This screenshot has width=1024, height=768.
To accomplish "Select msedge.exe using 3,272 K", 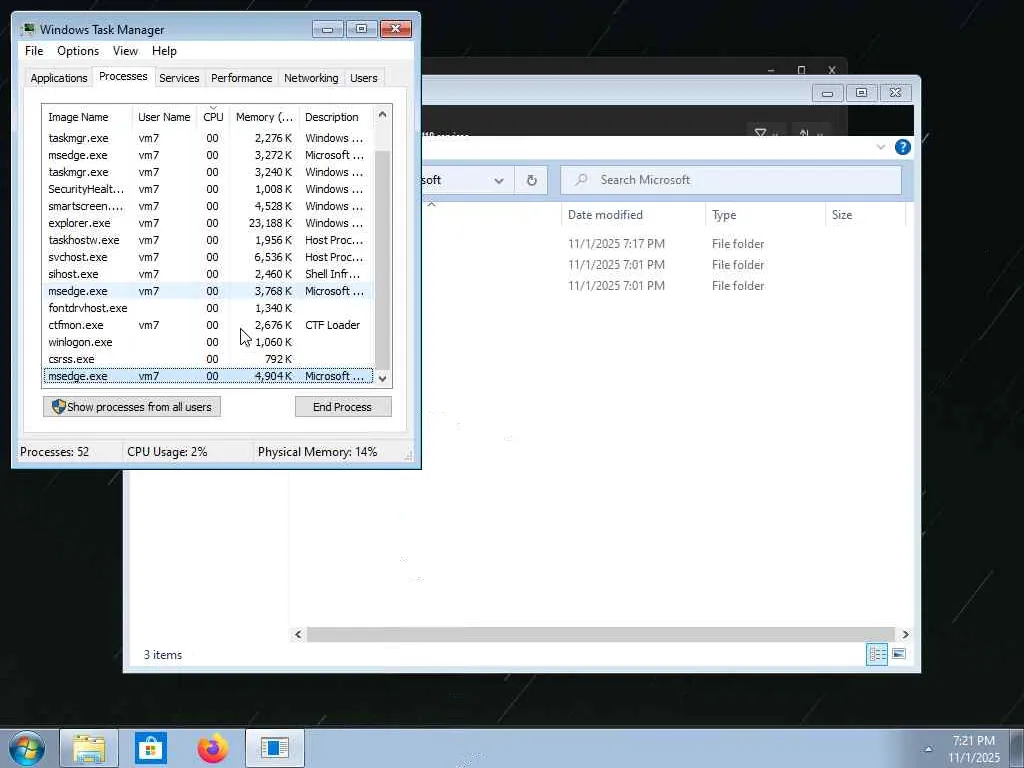I will (x=208, y=155).
